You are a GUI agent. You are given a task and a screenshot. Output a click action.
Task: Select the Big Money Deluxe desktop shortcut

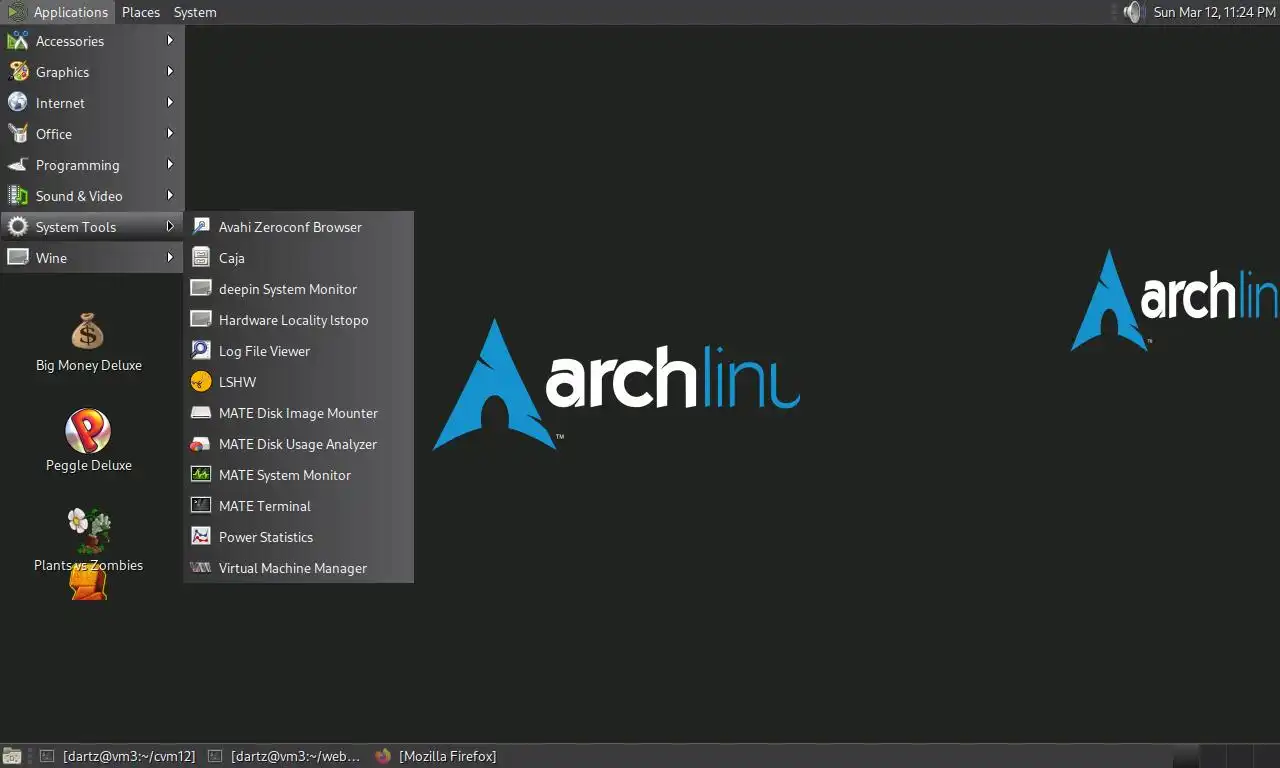pyautogui.click(x=88, y=343)
